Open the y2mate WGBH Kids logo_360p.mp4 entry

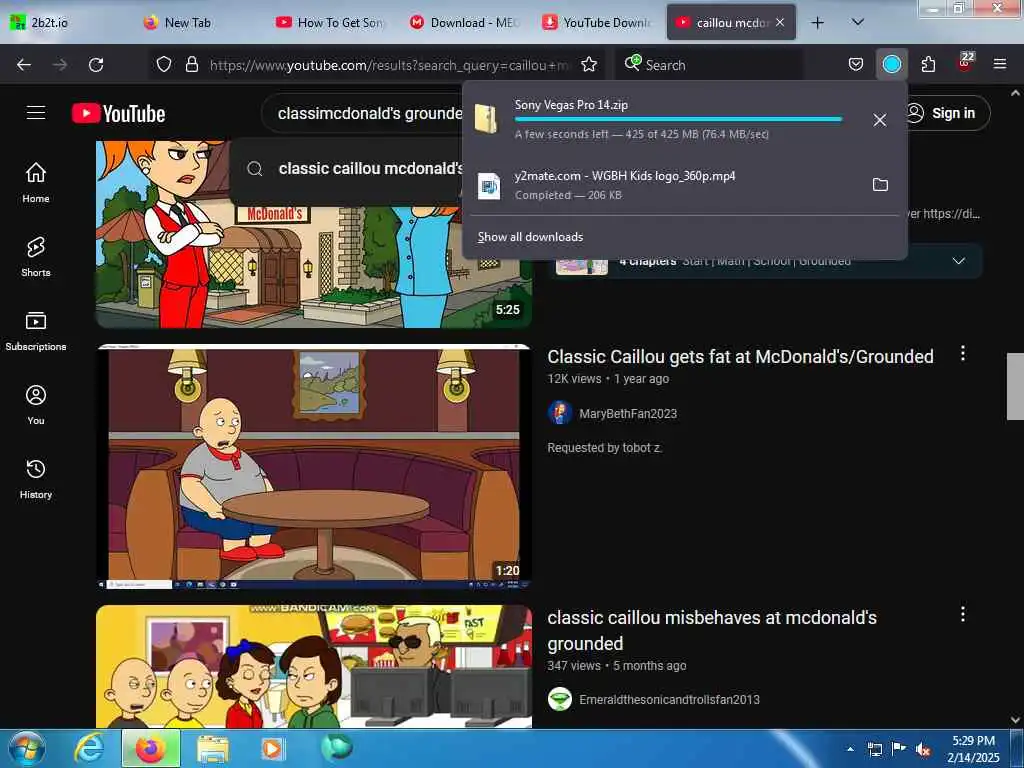(x=660, y=185)
